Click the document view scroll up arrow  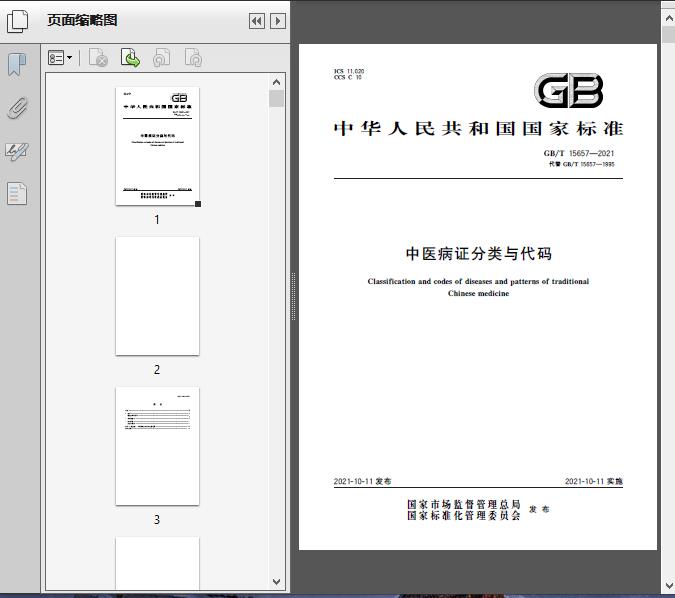point(669,18)
